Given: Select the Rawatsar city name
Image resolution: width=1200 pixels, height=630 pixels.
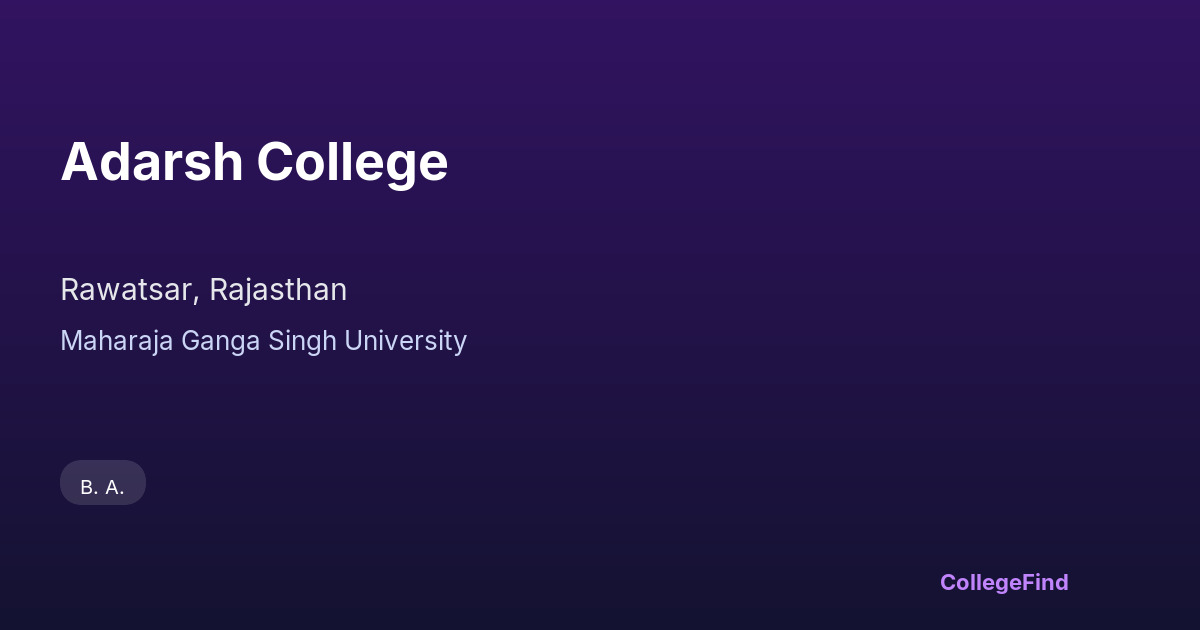Looking at the screenshot, I should point(128,290).
